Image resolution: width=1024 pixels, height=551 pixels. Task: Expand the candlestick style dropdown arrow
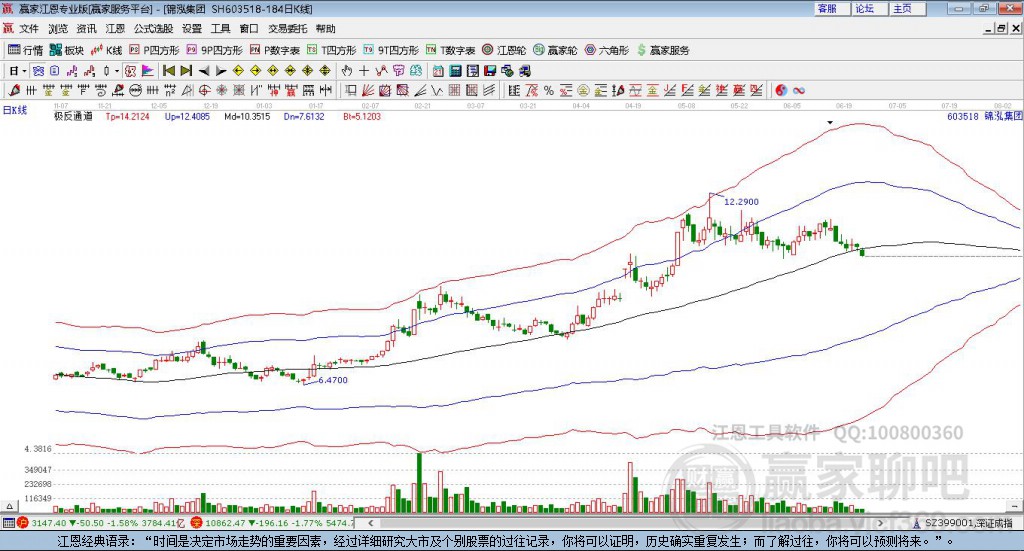[x=117, y=71]
